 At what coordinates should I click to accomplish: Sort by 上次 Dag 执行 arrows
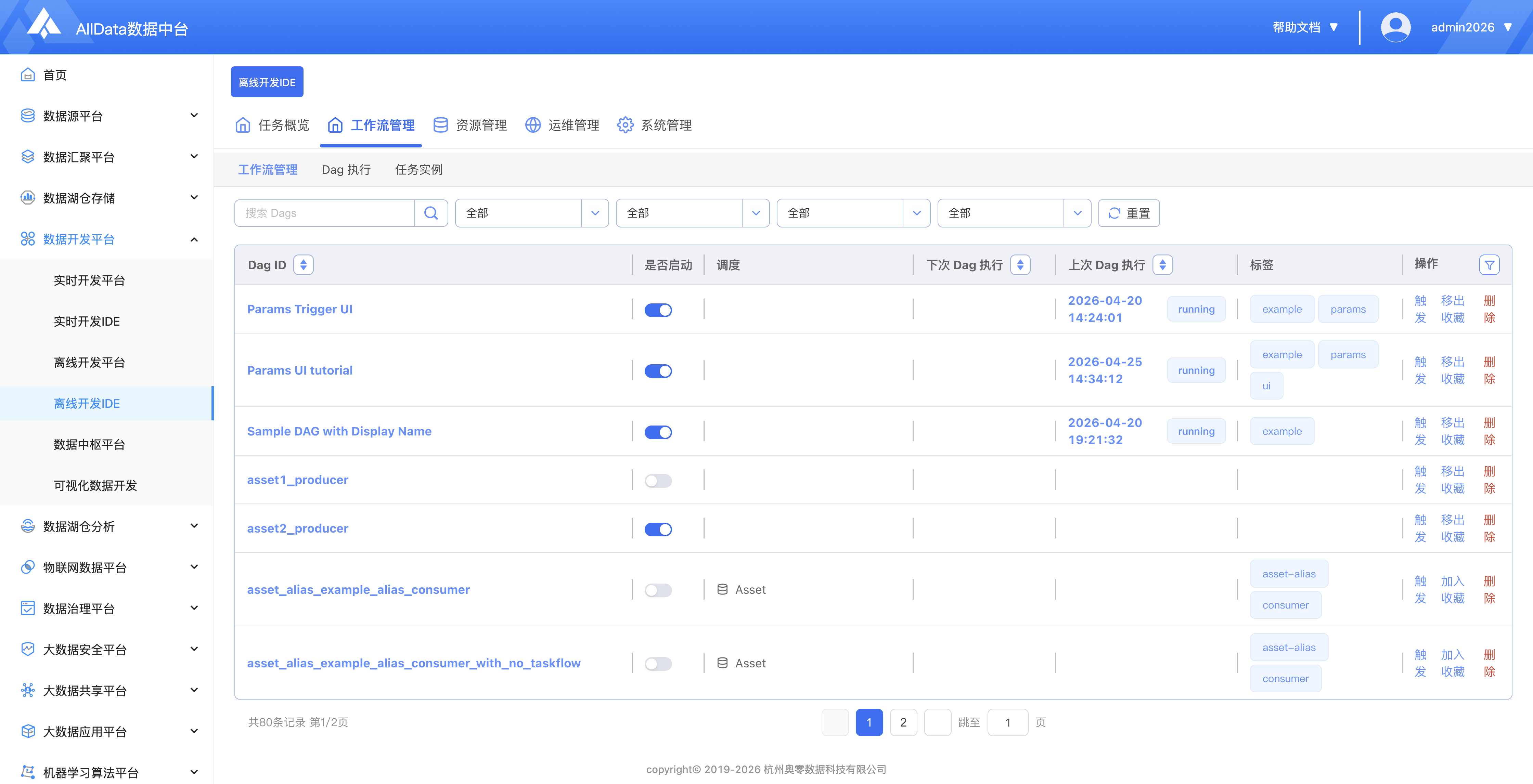1162,265
